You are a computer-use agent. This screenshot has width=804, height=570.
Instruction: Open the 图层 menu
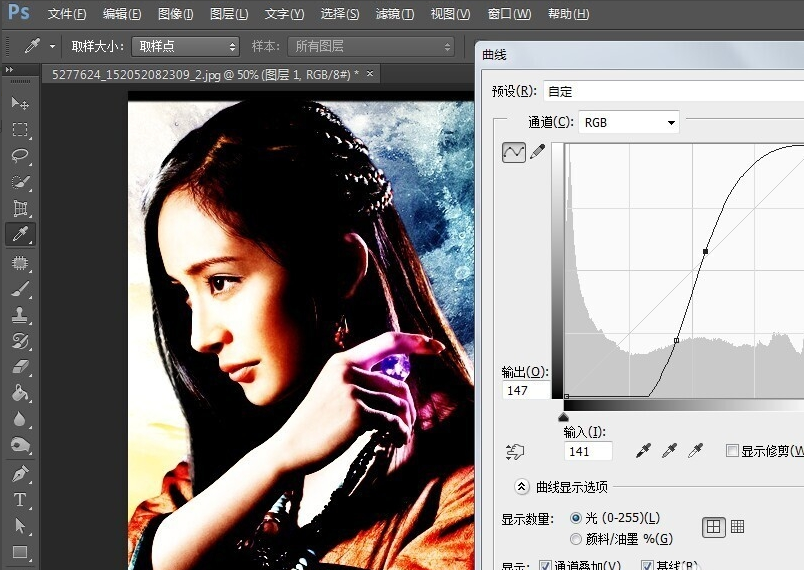pyautogui.click(x=229, y=14)
